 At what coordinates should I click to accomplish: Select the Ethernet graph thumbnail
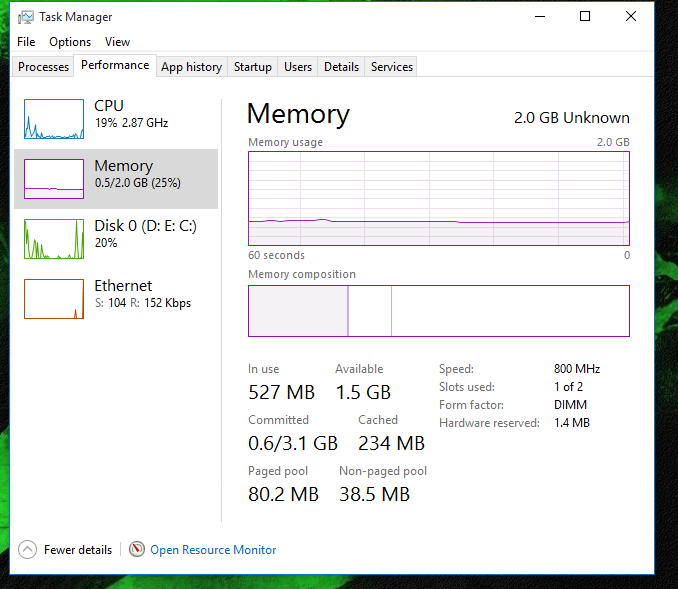click(x=54, y=299)
